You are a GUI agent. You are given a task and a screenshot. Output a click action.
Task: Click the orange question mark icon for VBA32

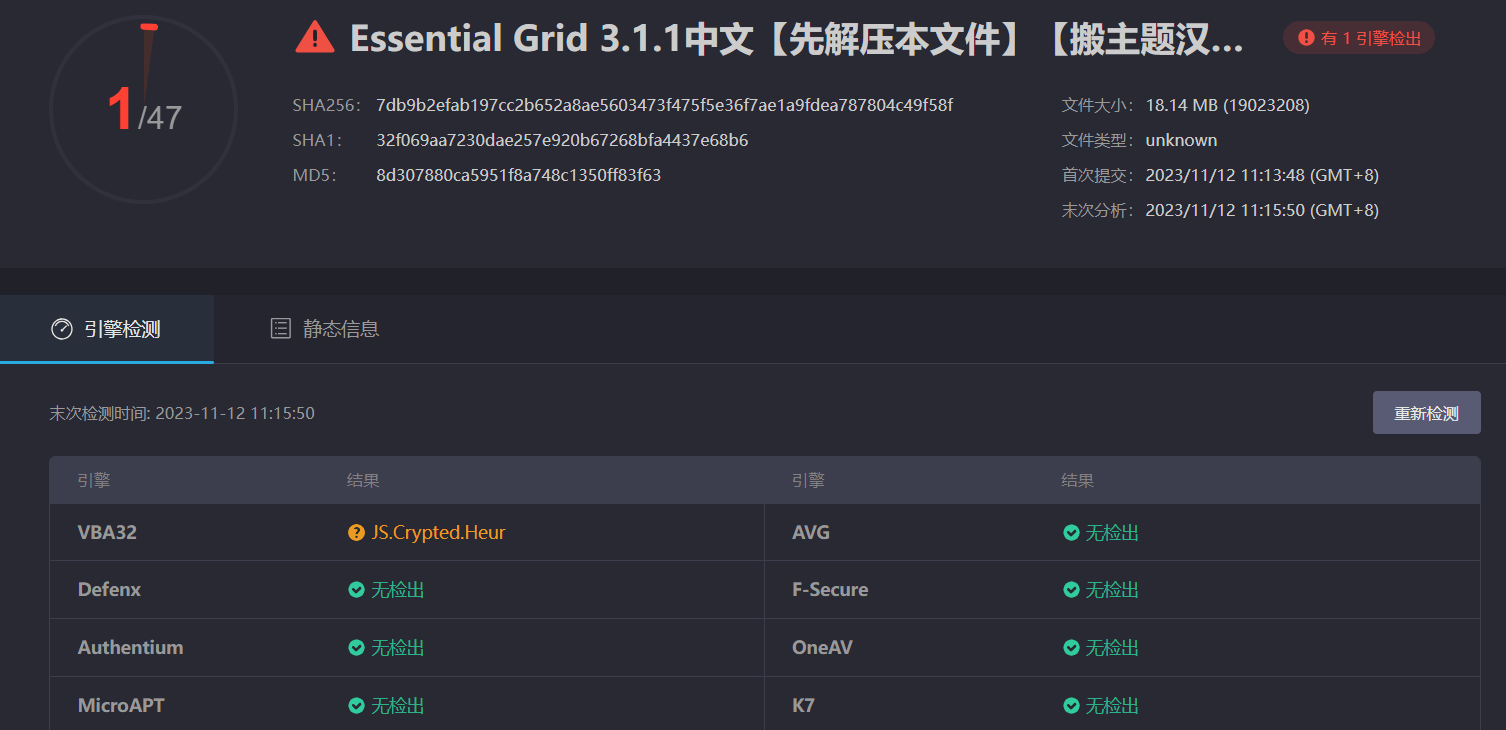tap(356, 533)
